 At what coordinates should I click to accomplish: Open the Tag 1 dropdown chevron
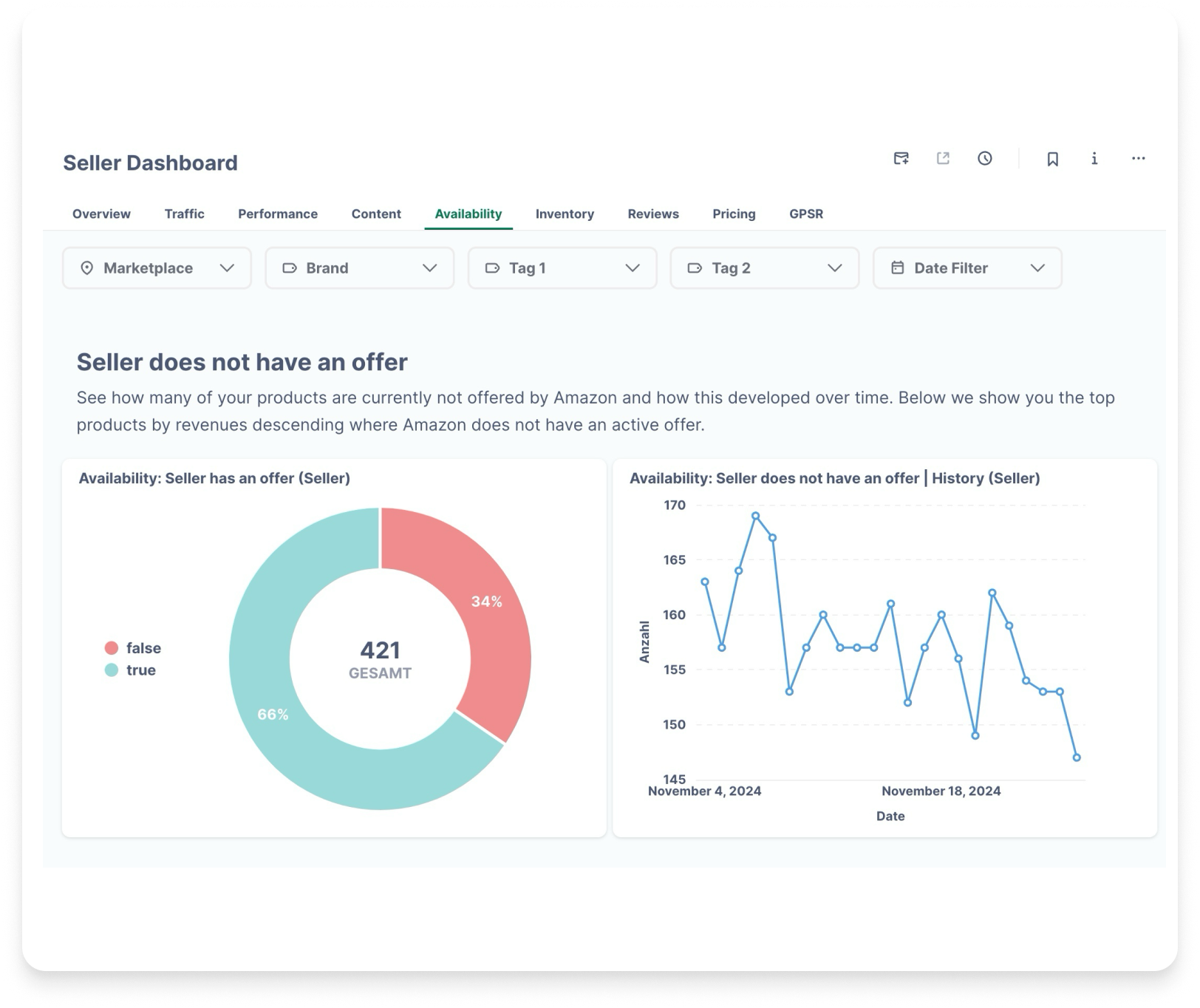633,268
